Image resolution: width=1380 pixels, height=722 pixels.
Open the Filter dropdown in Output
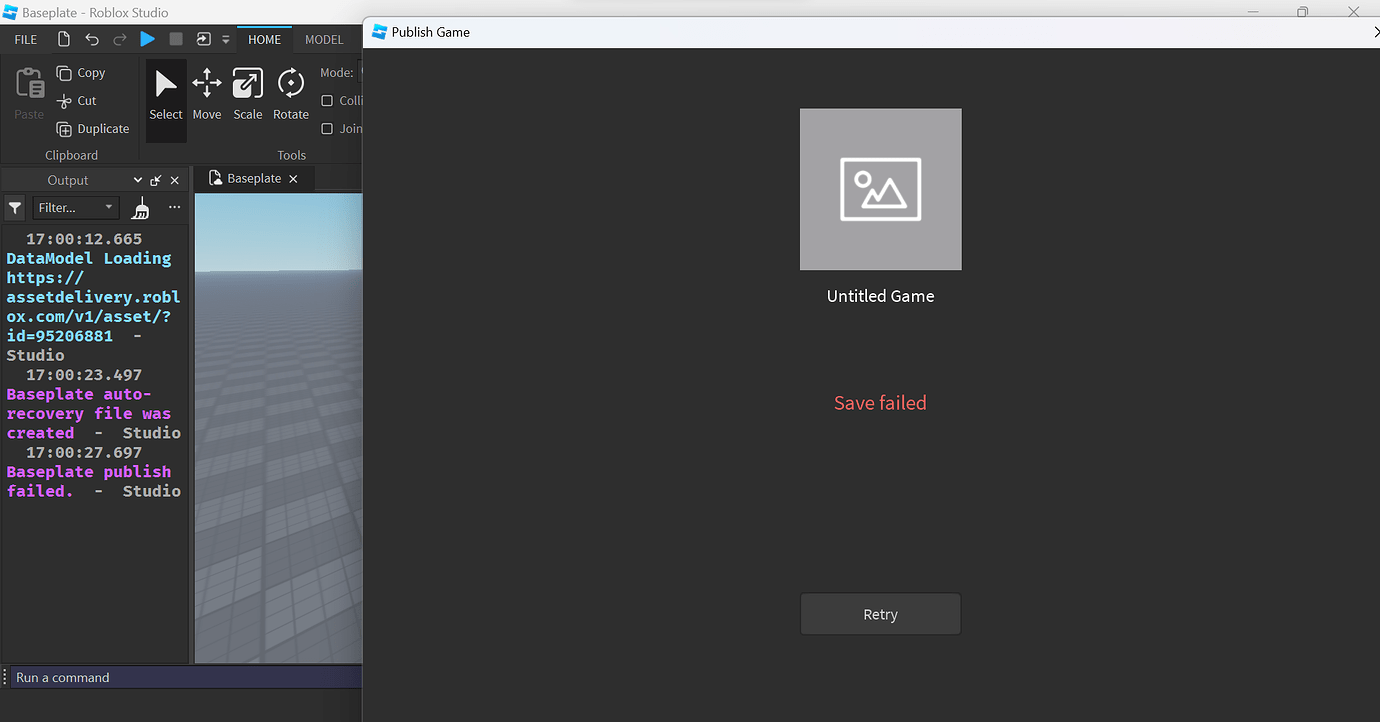pos(75,208)
